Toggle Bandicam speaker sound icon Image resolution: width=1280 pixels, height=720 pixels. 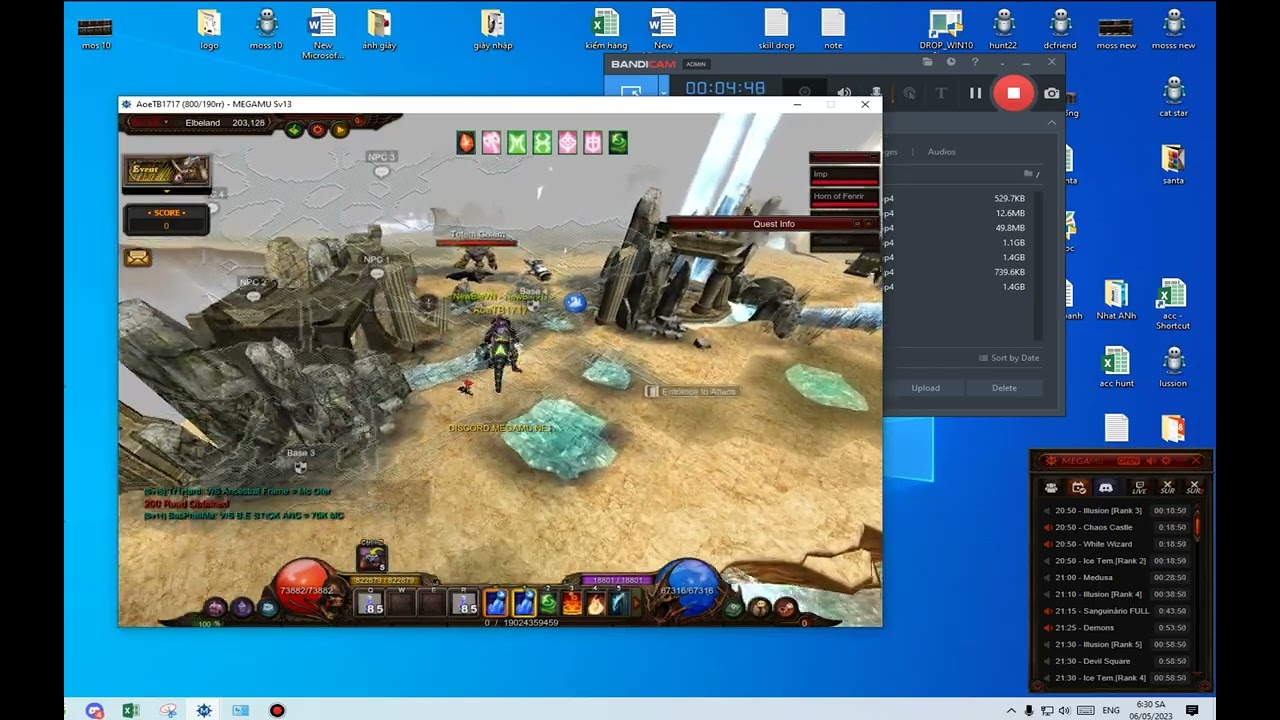(844, 93)
